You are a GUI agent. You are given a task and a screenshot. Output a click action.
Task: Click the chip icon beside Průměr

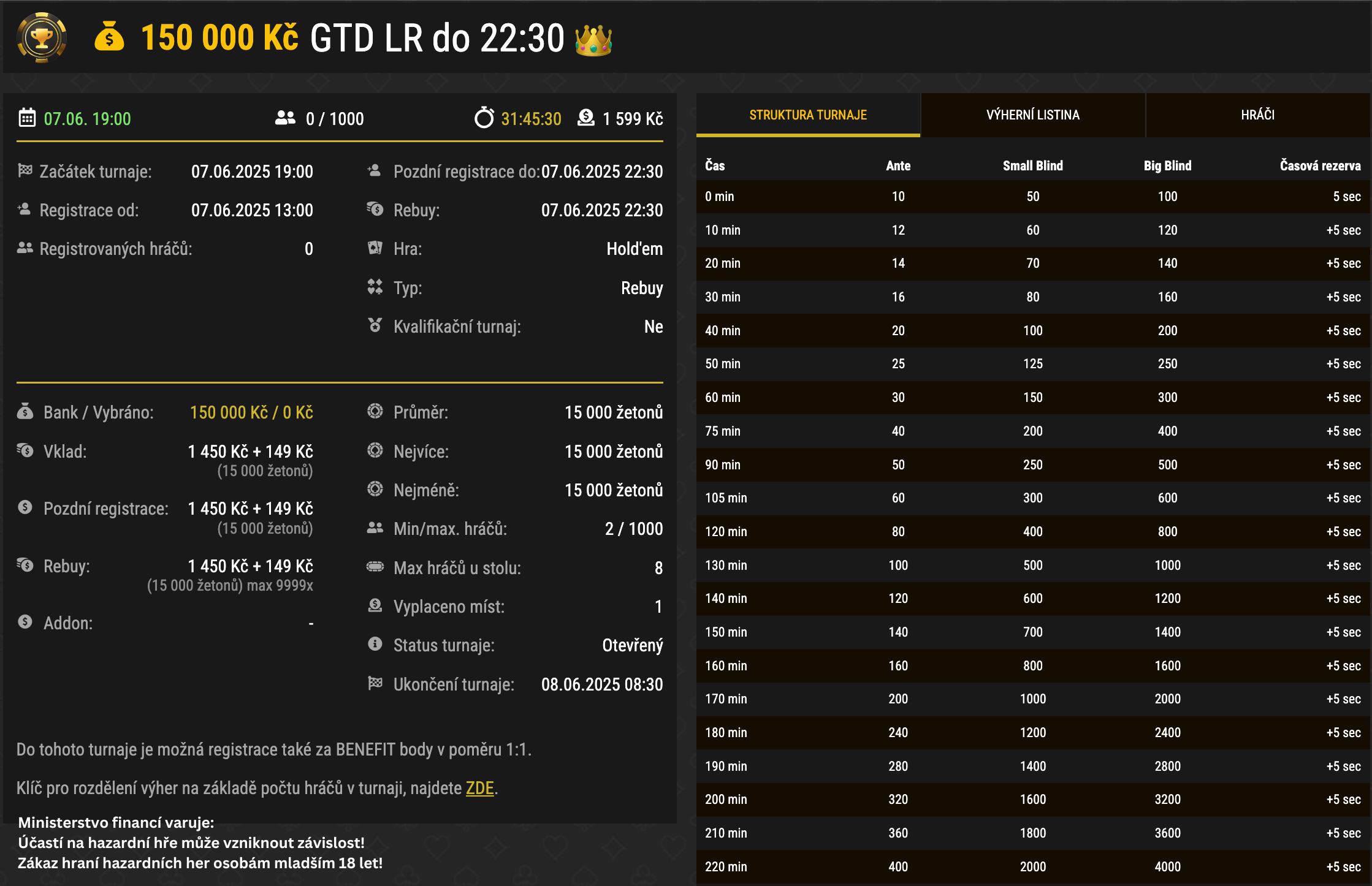375,412
